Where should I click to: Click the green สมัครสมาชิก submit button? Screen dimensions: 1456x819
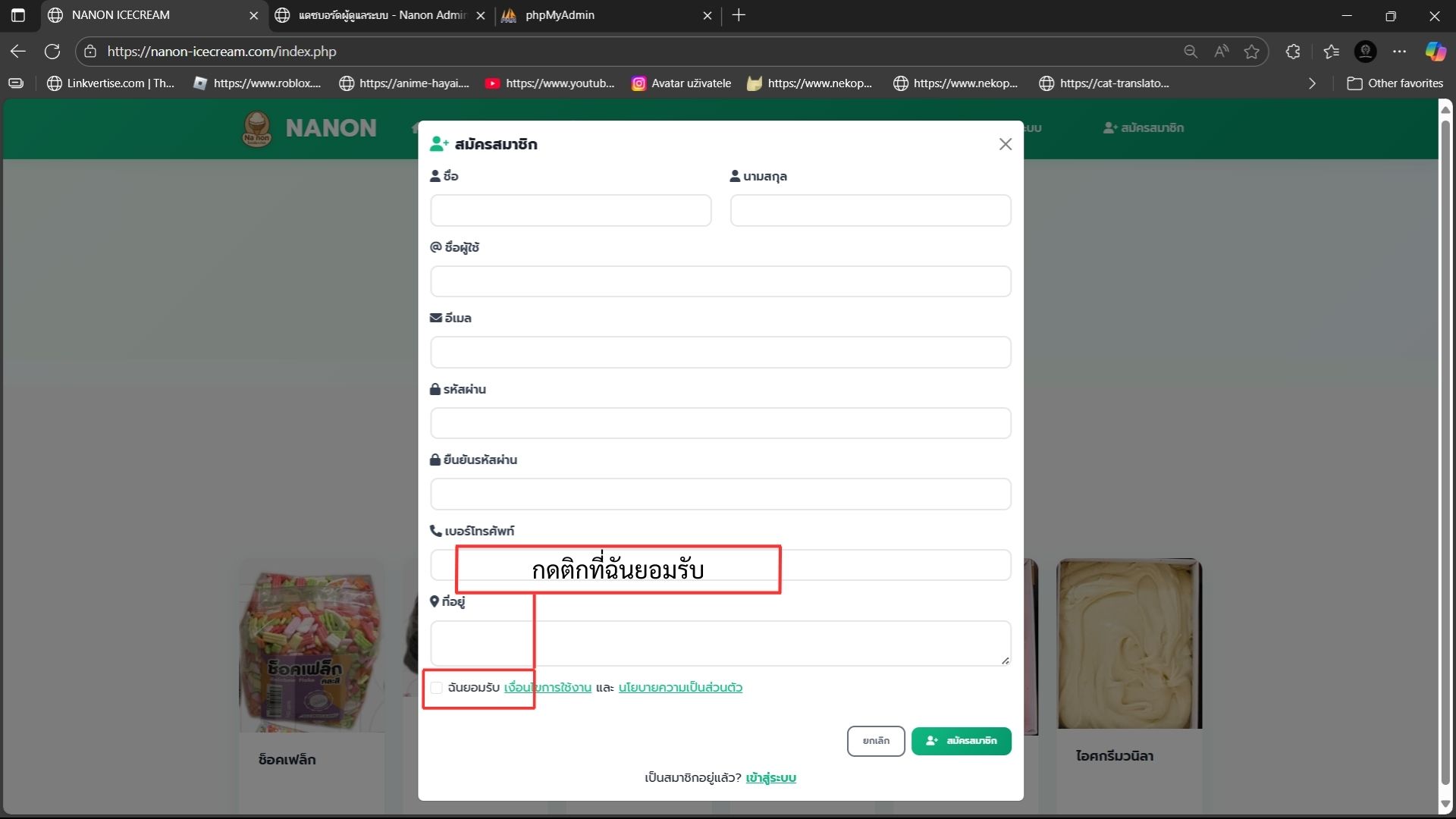(961, 741)
